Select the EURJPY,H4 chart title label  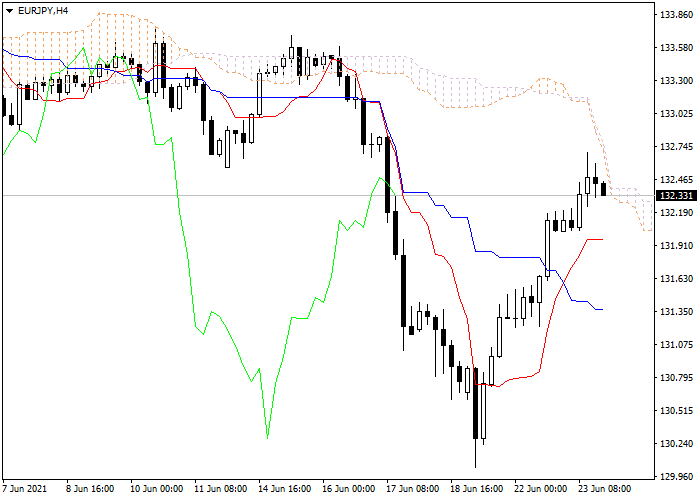(44, 10)
